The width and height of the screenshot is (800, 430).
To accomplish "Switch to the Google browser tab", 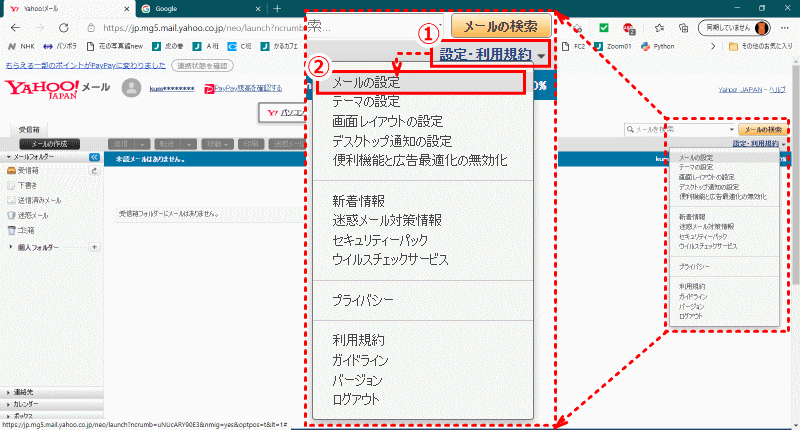I will 201,9.
